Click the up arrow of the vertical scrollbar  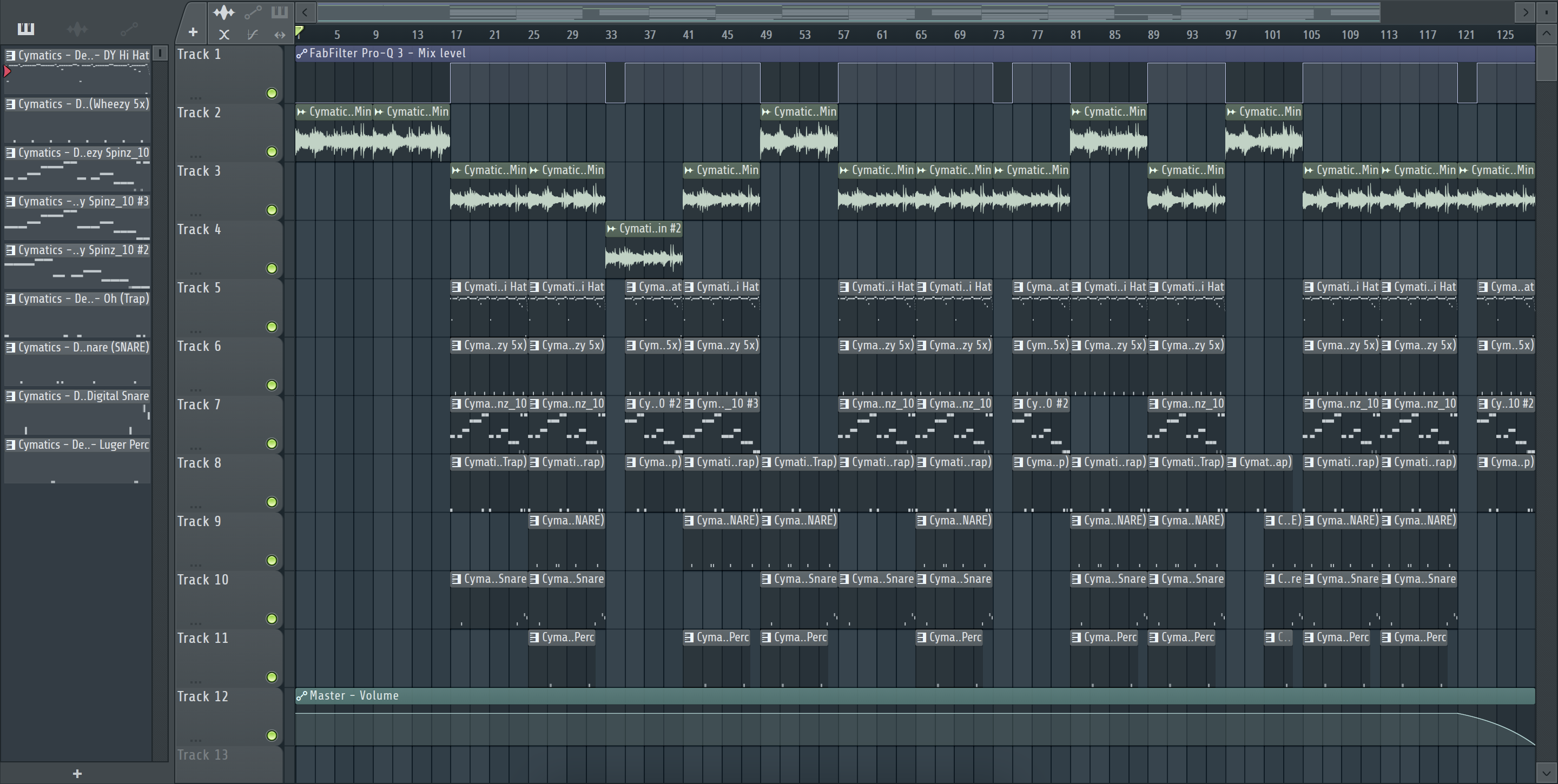point(1547,34)
